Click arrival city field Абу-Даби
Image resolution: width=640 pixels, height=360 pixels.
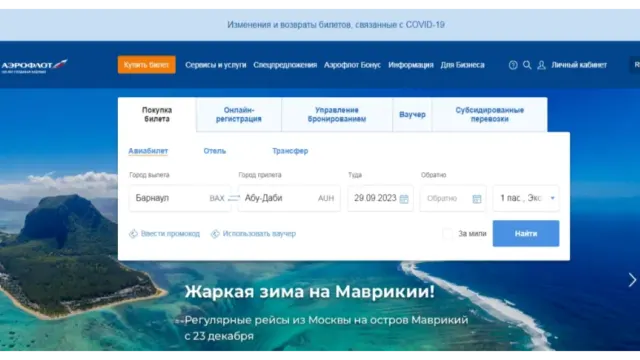click(289, 198)
